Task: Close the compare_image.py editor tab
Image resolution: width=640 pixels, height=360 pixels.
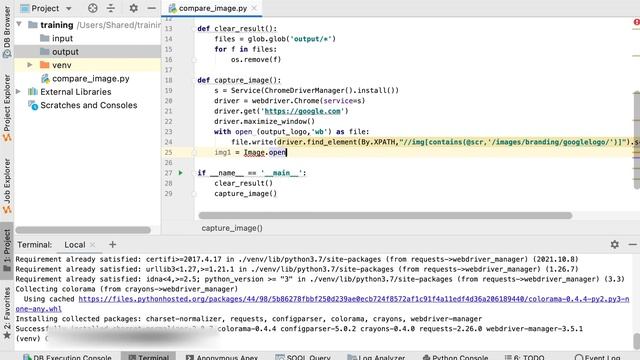Action: pos(254,8)
